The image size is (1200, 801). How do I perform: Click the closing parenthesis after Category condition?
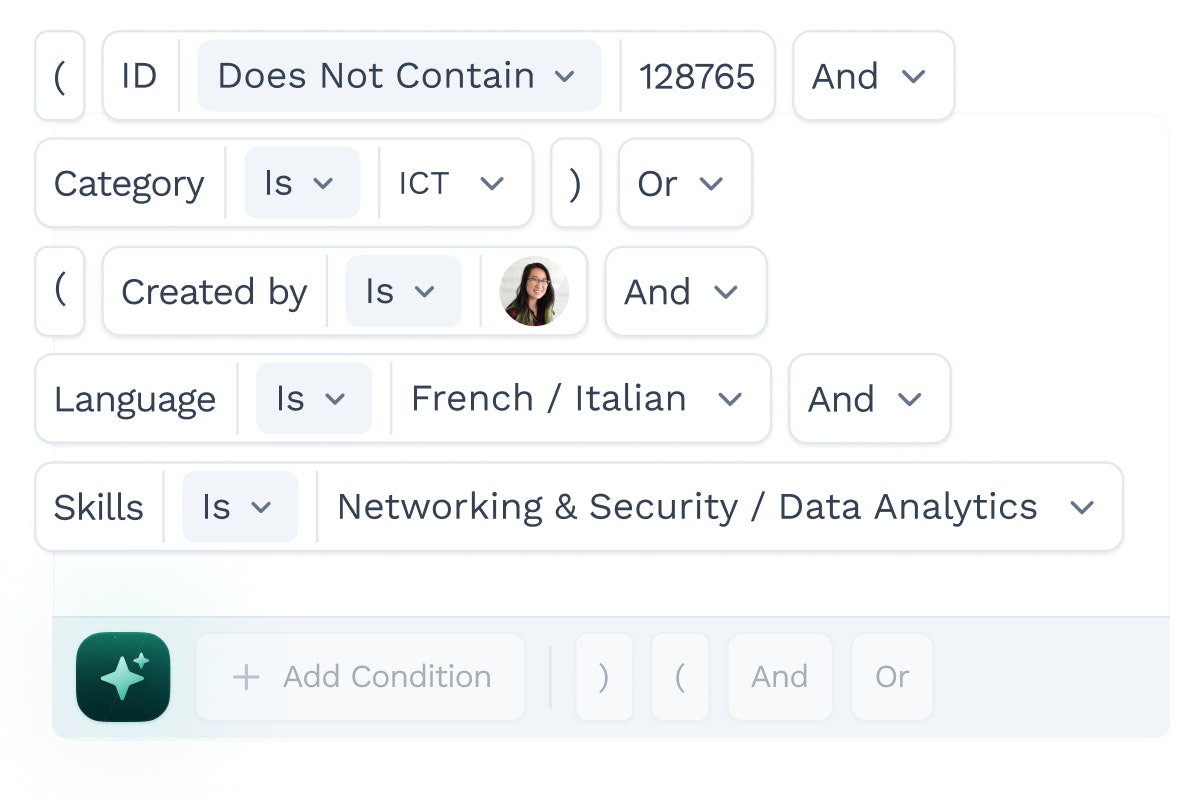(575, 183)
